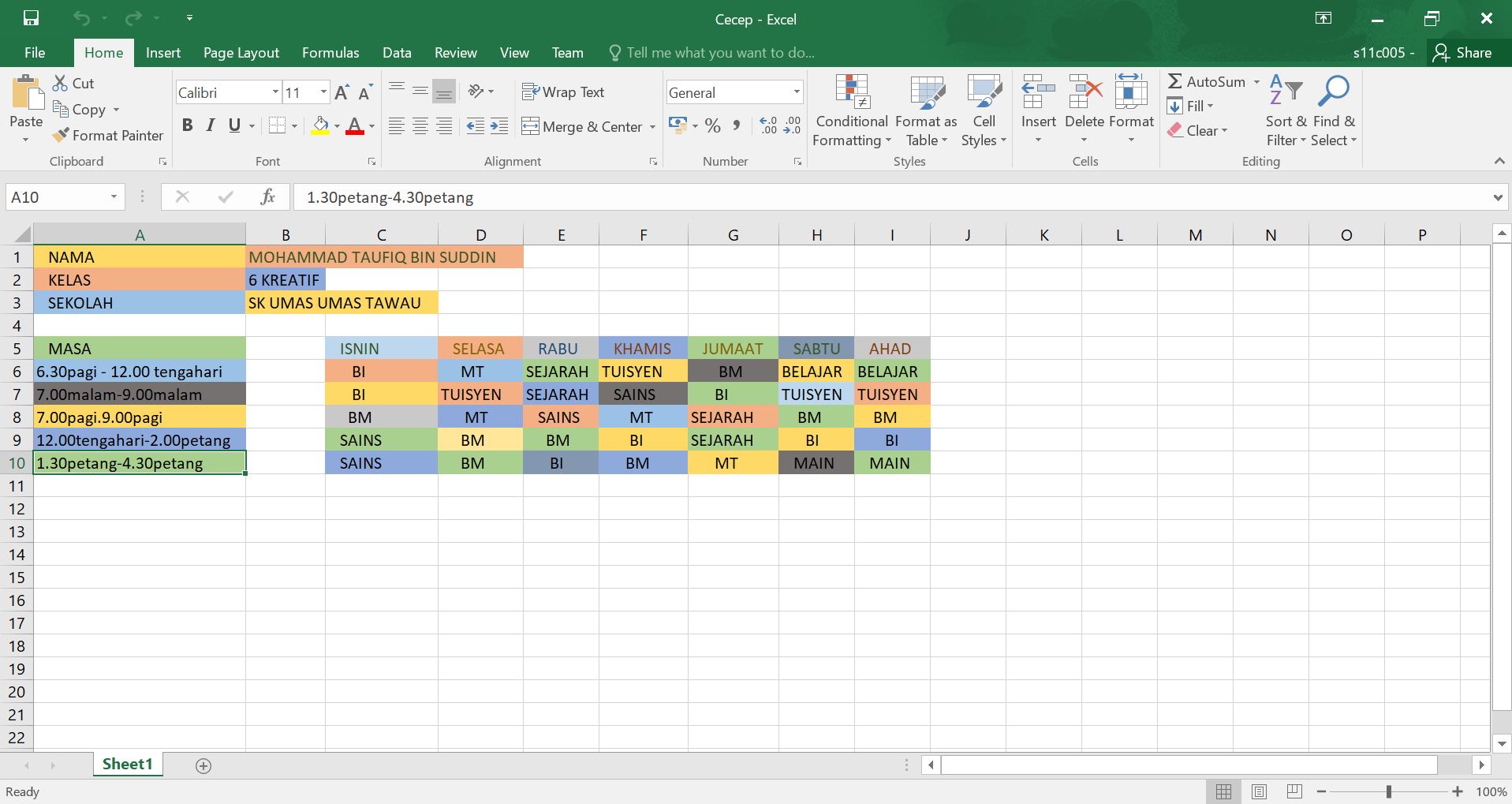
Task: Click the Increase Font Size icon
Action: pyautogui.click(x=342, y=93)
